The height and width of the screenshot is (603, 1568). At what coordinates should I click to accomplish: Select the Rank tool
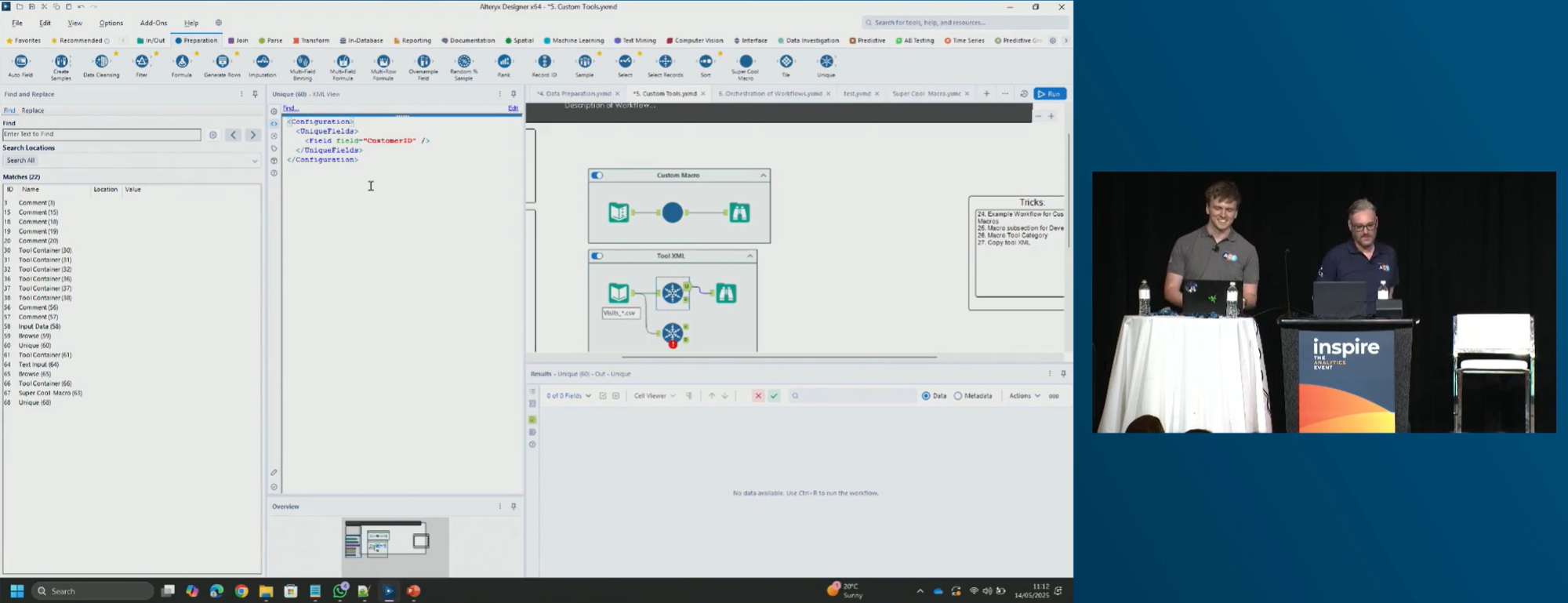[x=504, y=65]
